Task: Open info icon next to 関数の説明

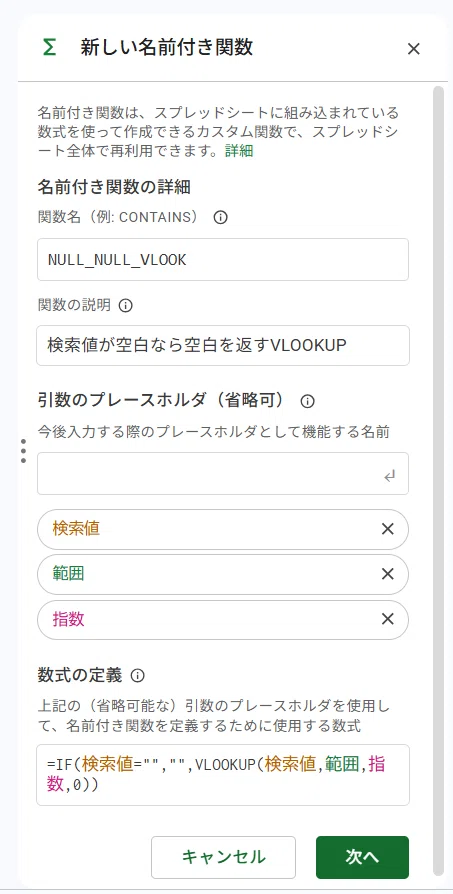Action: pos(125,306)
